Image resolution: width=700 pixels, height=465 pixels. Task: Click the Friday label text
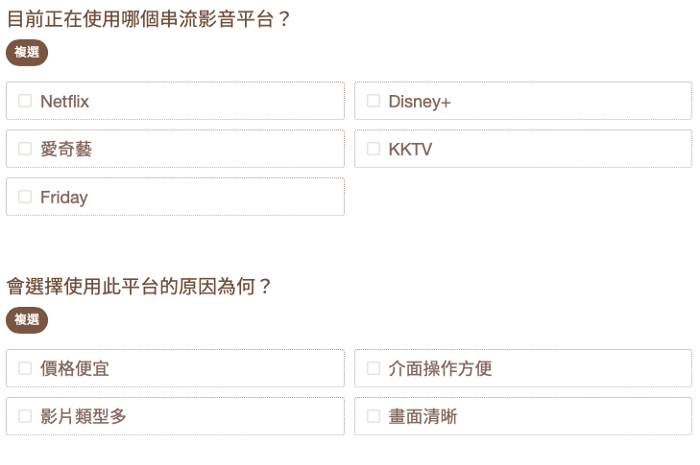[64, 198]
